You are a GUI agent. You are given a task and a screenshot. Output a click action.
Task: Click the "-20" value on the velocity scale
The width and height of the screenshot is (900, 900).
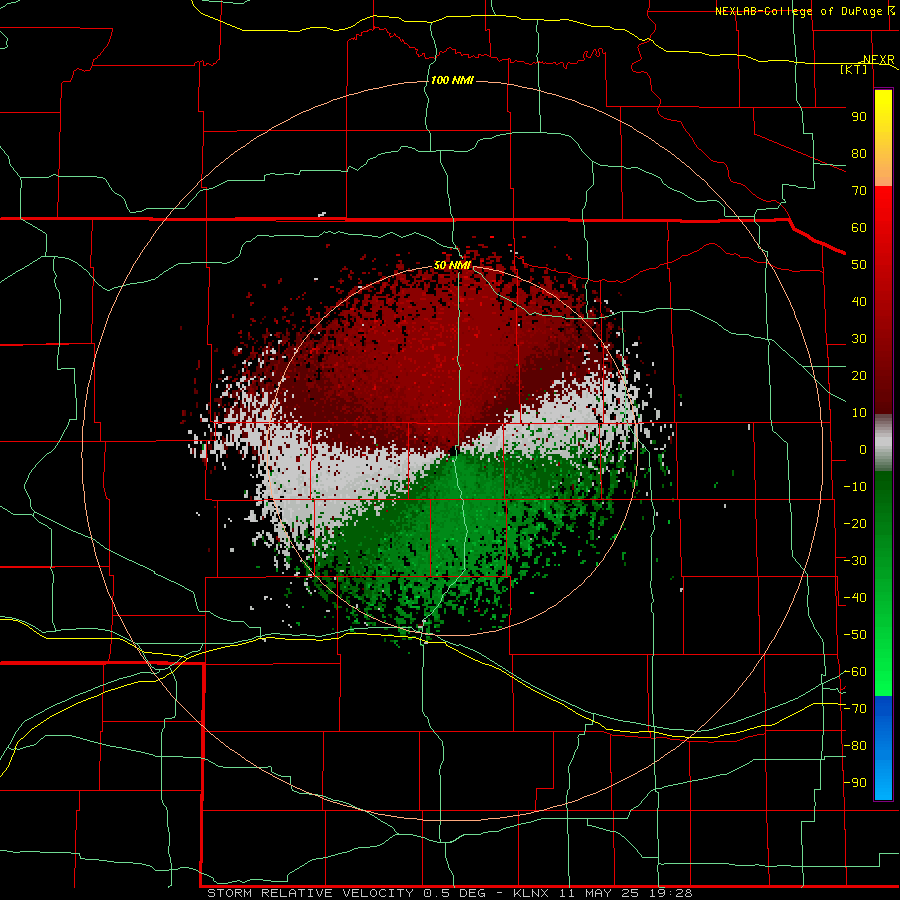click(855, 523)
